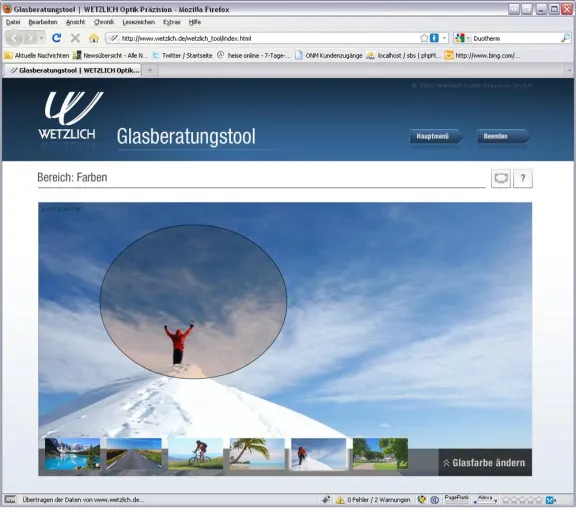The width and height of the screenshot is (576, 508).
Task: Select the palm tree beach thumbnail
Action: (x=257, y=454)
